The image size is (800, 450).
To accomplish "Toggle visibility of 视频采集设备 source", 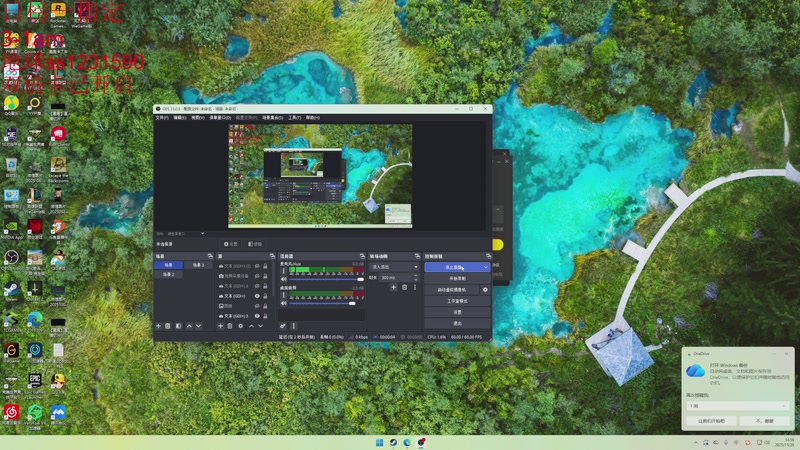I will [257, 276].
